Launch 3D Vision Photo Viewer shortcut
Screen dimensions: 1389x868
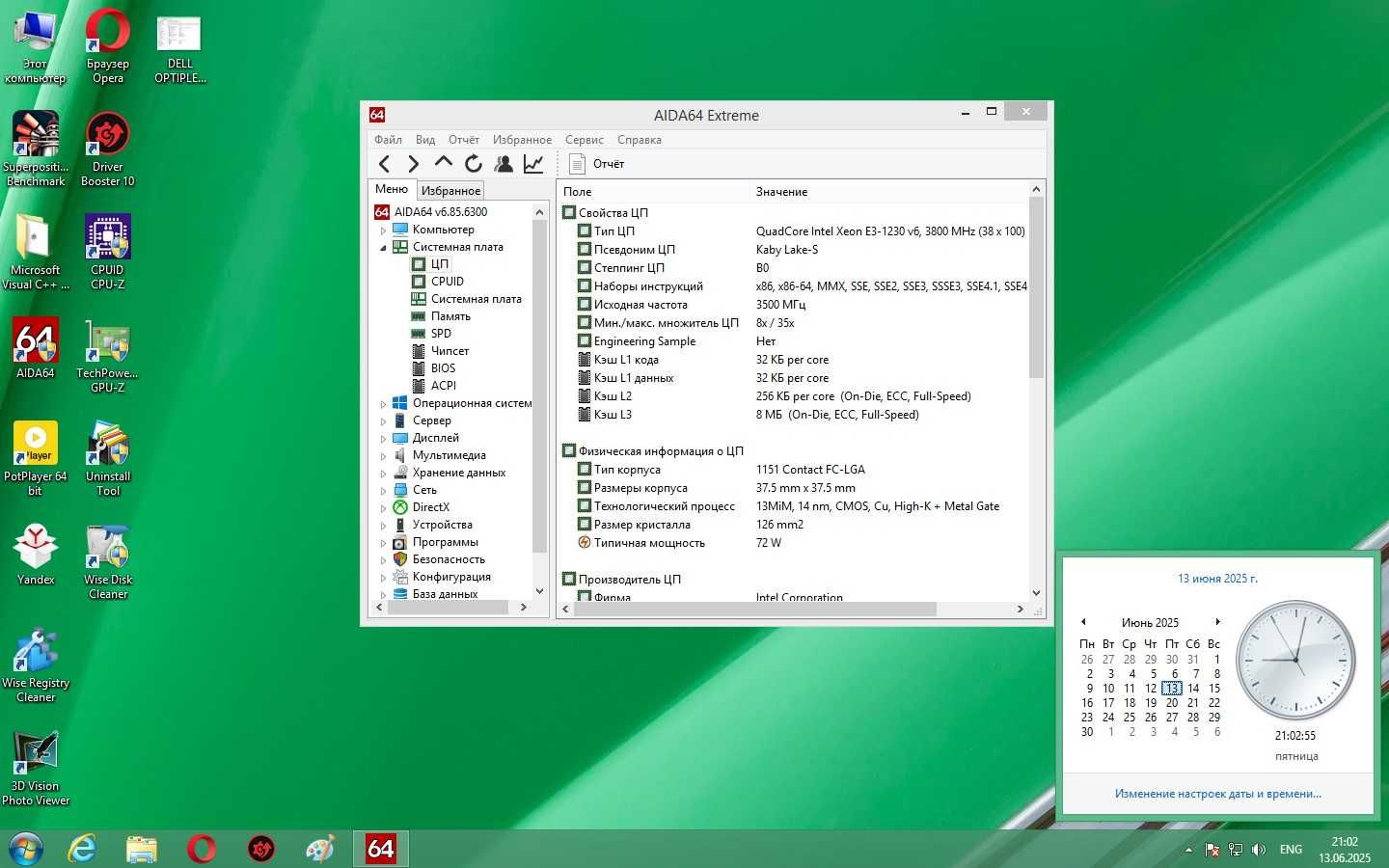pyautogui.click(x=36, y=769)
